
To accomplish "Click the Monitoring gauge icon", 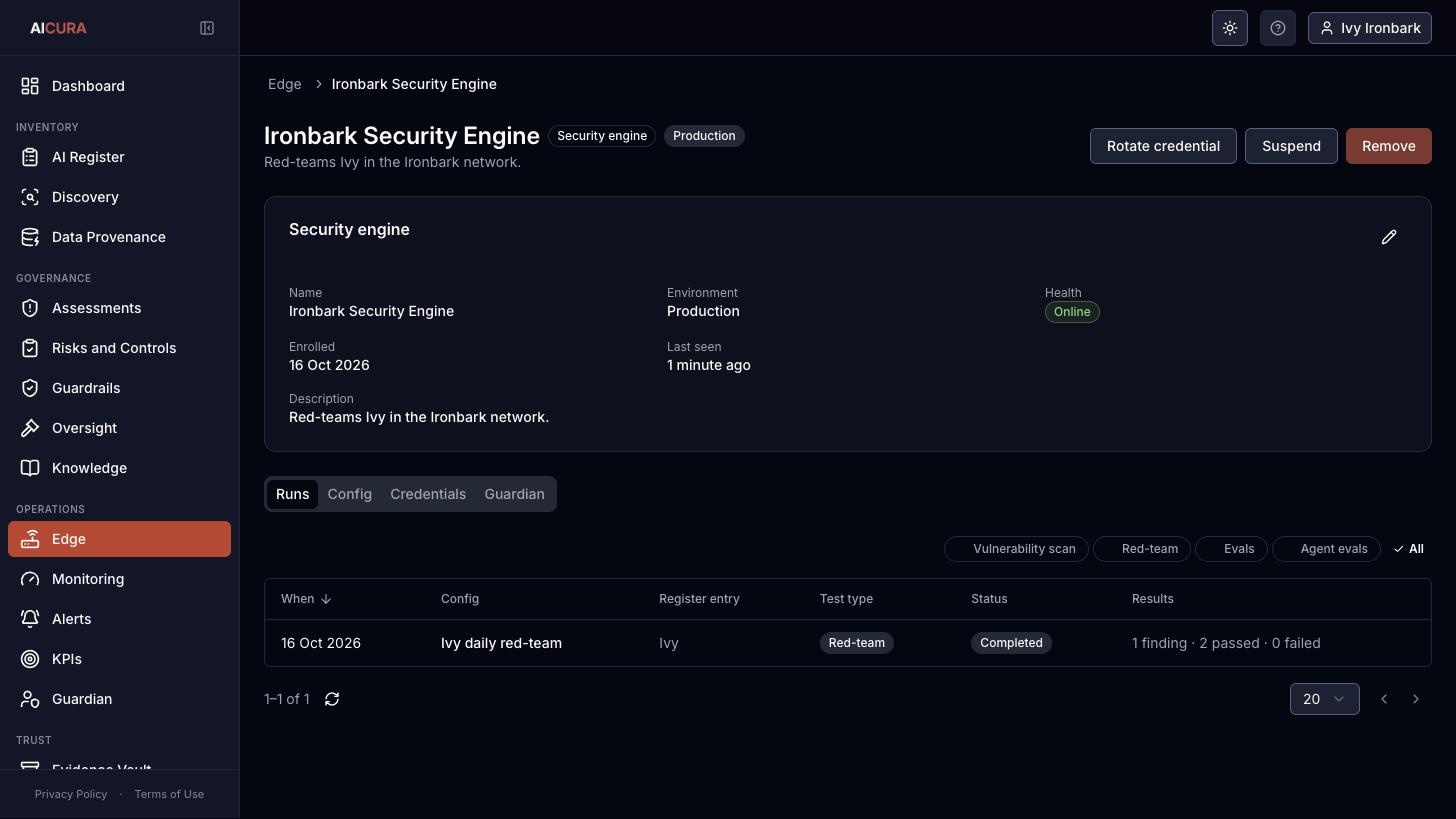I will (x=30, y=579).
